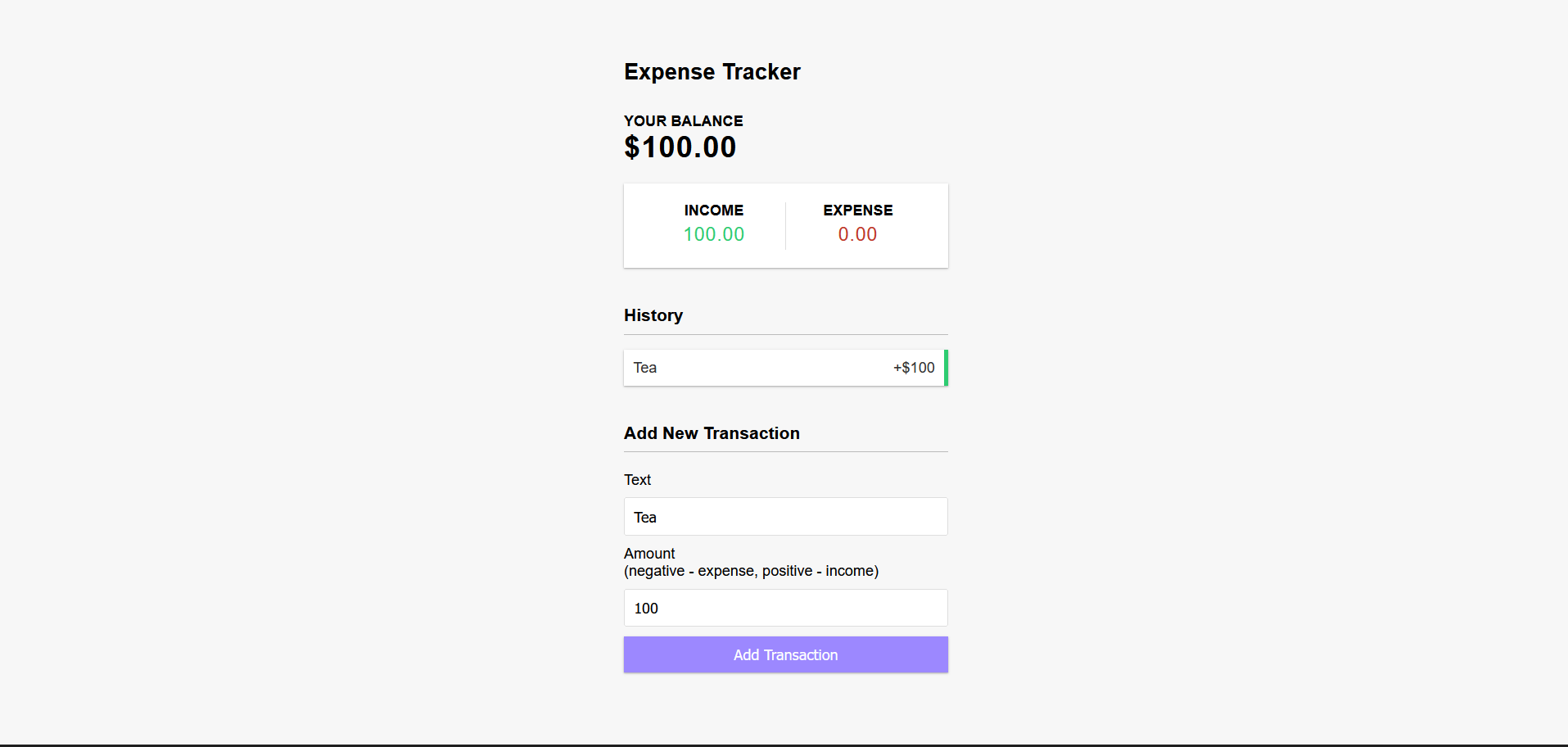Screen dimensions: 1568x747
Task: Click the Add Transaction button
Action: coord(785,654)
